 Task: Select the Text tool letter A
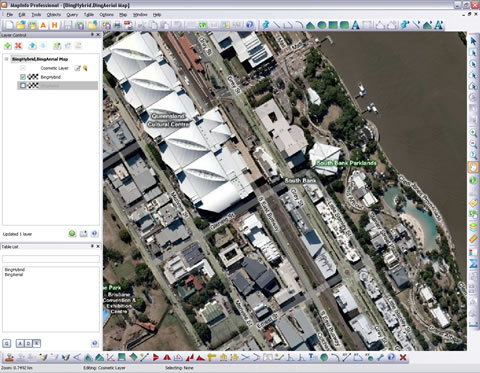pos(355,25)
